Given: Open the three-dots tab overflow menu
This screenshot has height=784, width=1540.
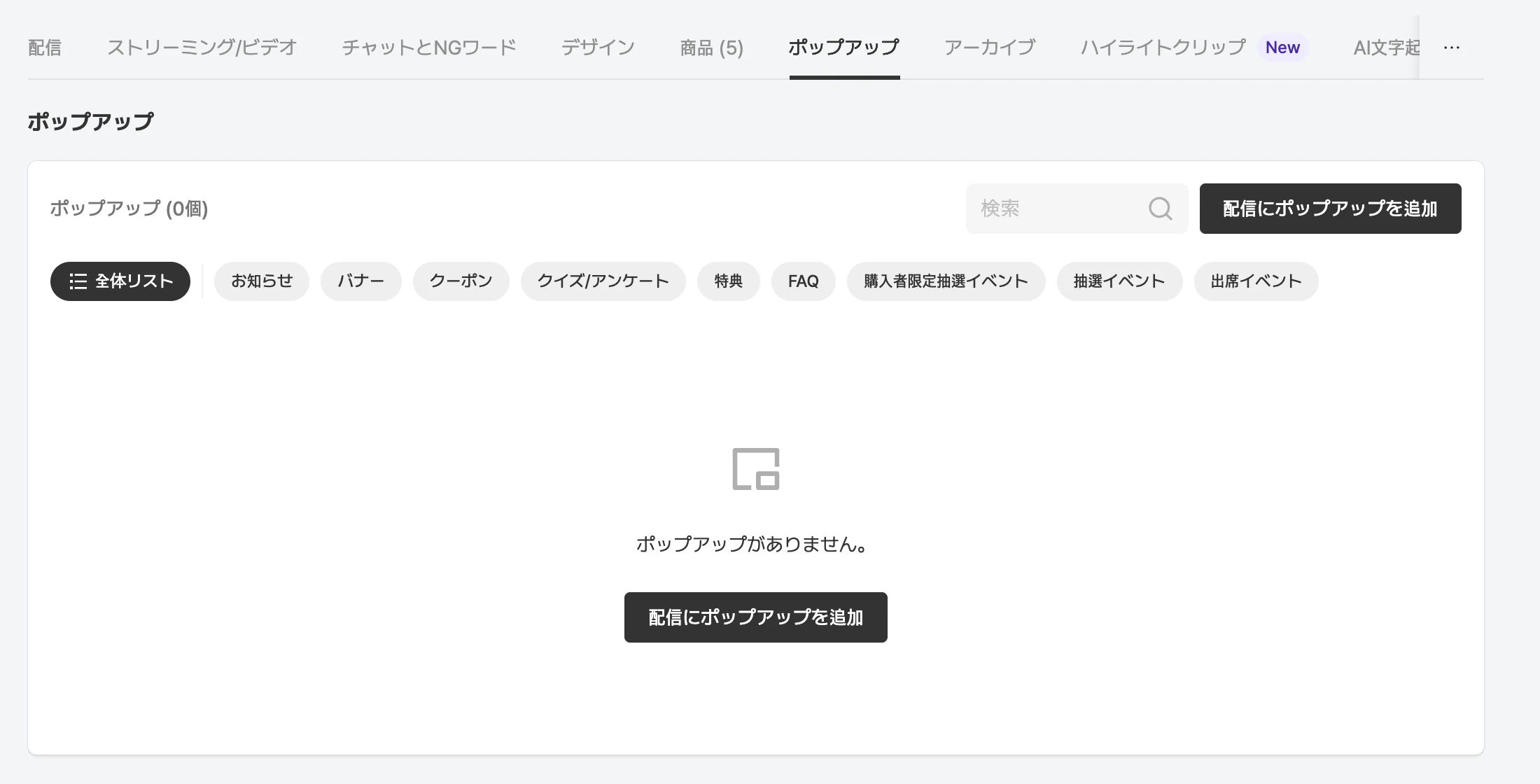Looking at the screenshot, I should click(1452, 48).
